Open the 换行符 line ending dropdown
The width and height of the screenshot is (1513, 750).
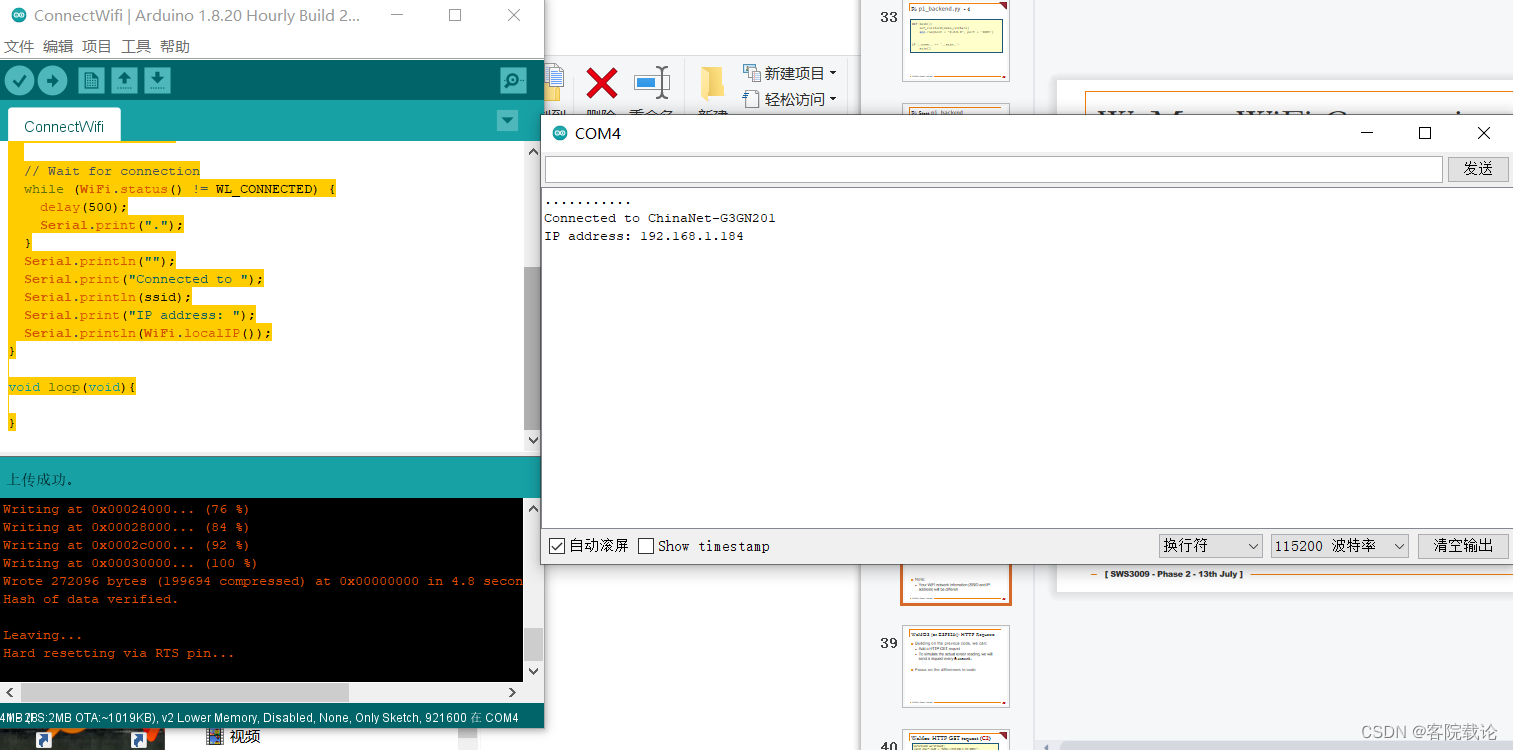click(1210, 545)
